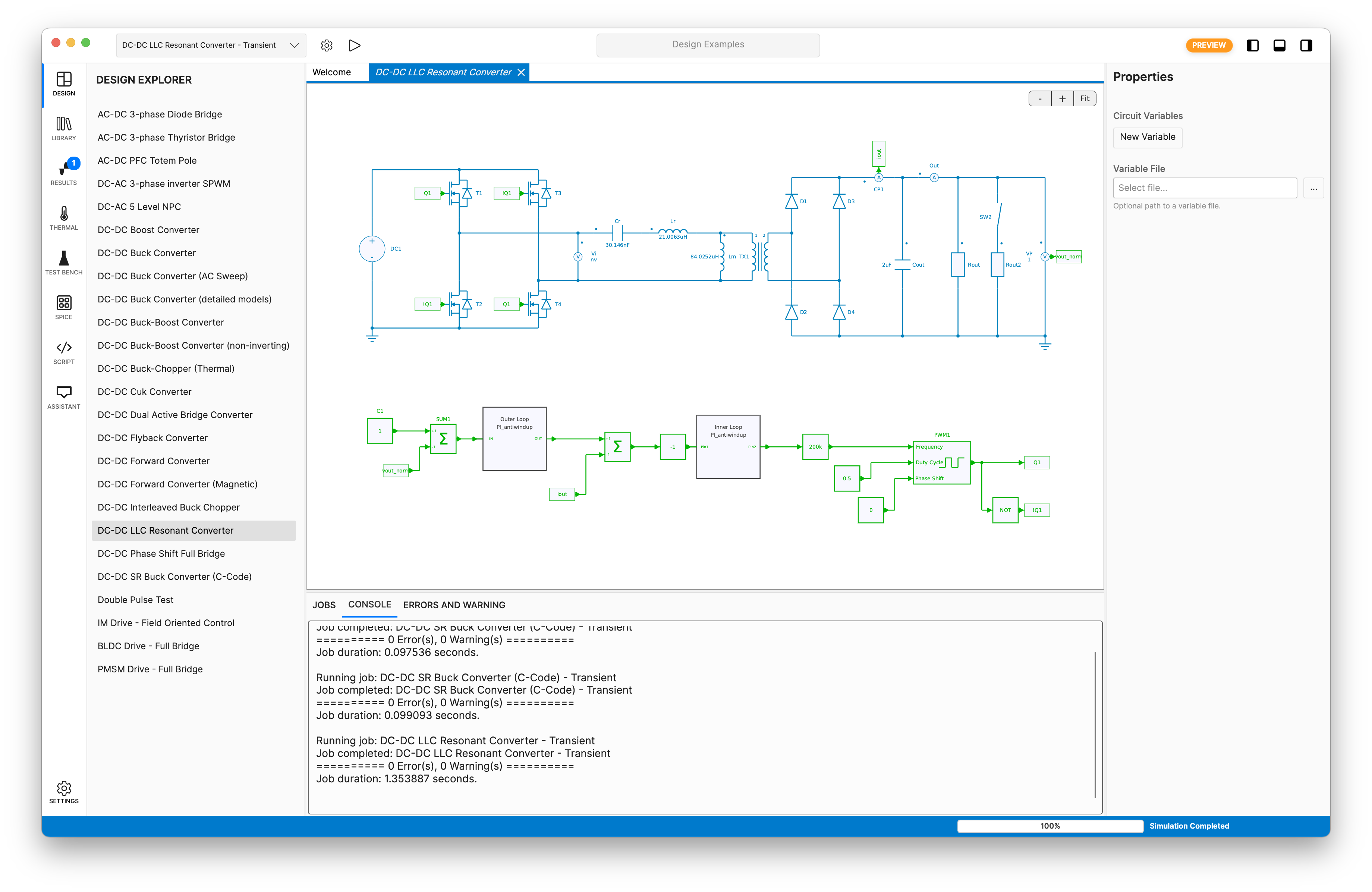Open simulation settings with the gear icon
1372x892 pixels.
(327, 45)
